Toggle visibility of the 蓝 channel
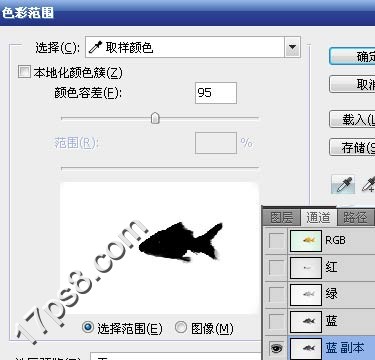This screenshot has width=375, height=360. coord(276,321)
